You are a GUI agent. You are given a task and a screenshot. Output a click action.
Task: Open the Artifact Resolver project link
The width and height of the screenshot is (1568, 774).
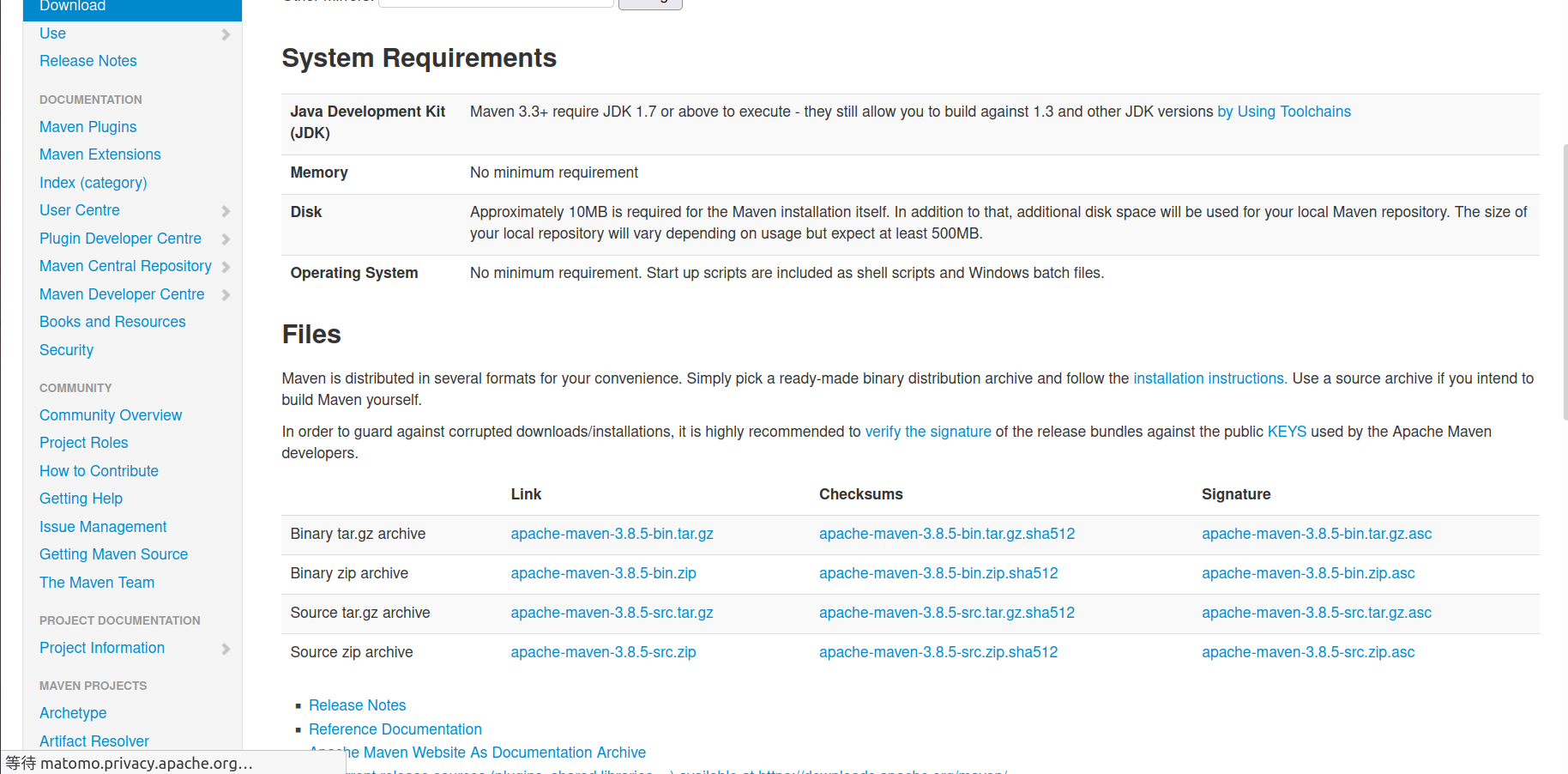pos(94,741)
